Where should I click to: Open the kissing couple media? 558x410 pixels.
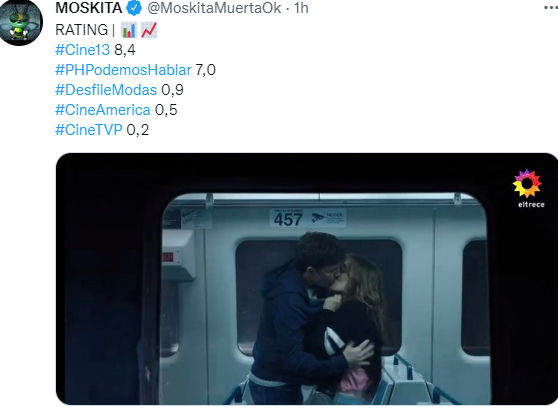307,279
